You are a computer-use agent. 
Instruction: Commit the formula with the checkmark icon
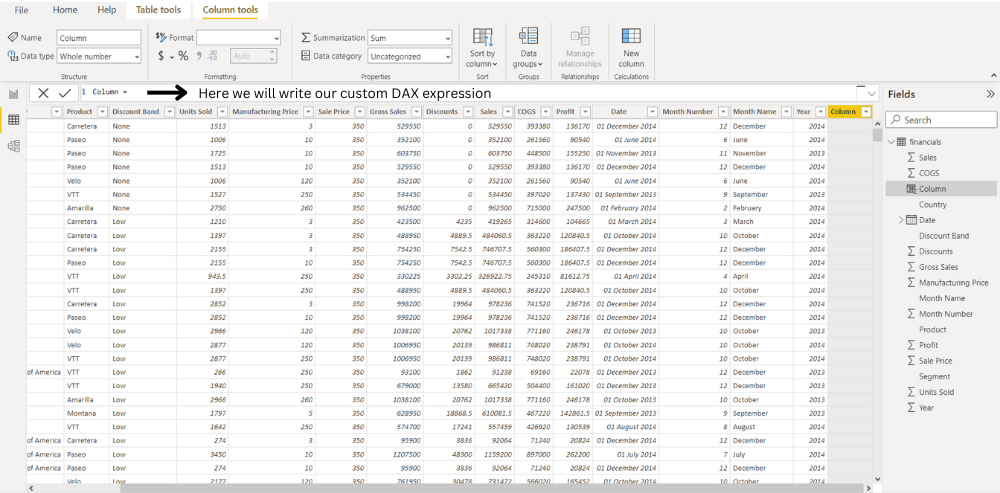tap(65, 92)
